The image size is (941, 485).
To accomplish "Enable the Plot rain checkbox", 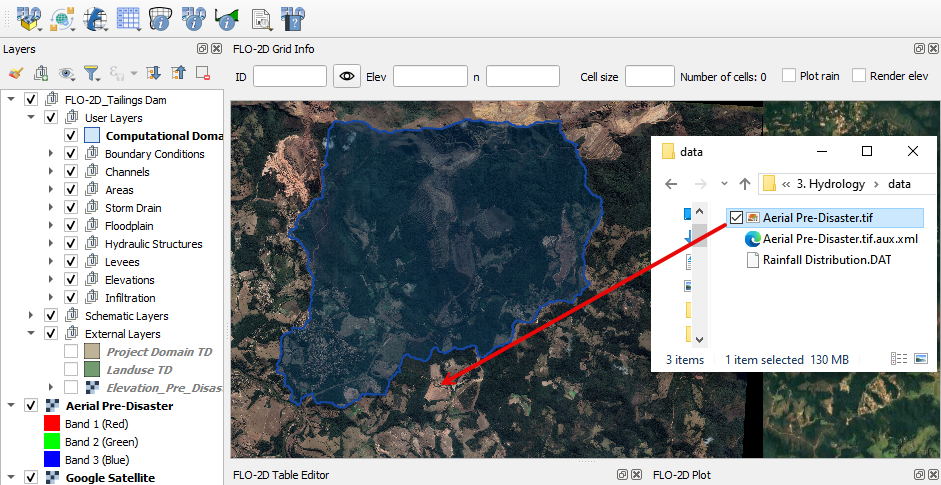I will (789, 76).
